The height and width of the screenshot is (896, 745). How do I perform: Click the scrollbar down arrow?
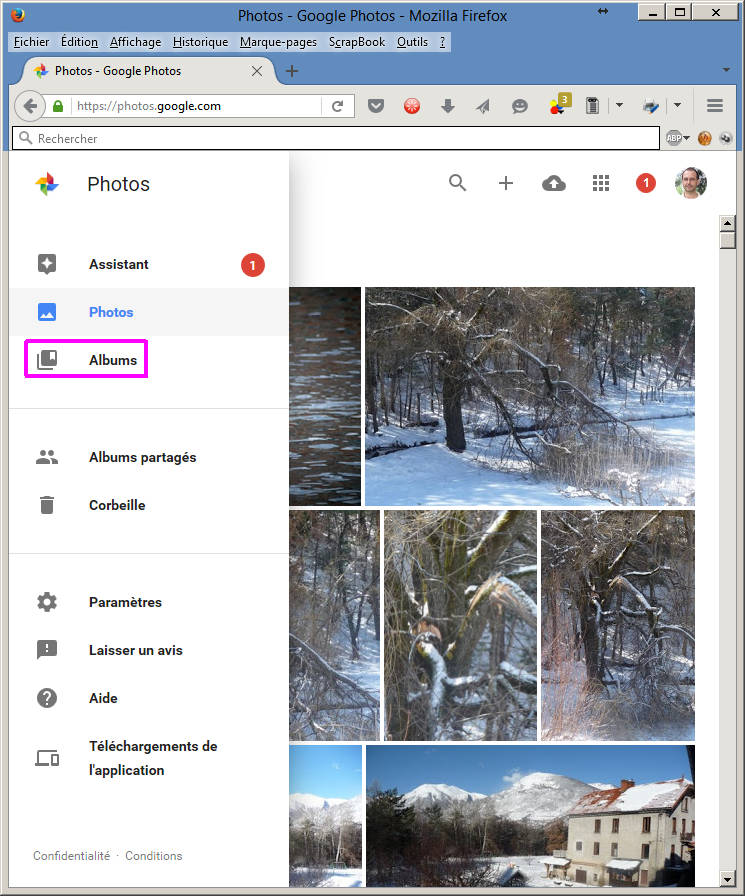pyautogui.click(x=727, y=879)
